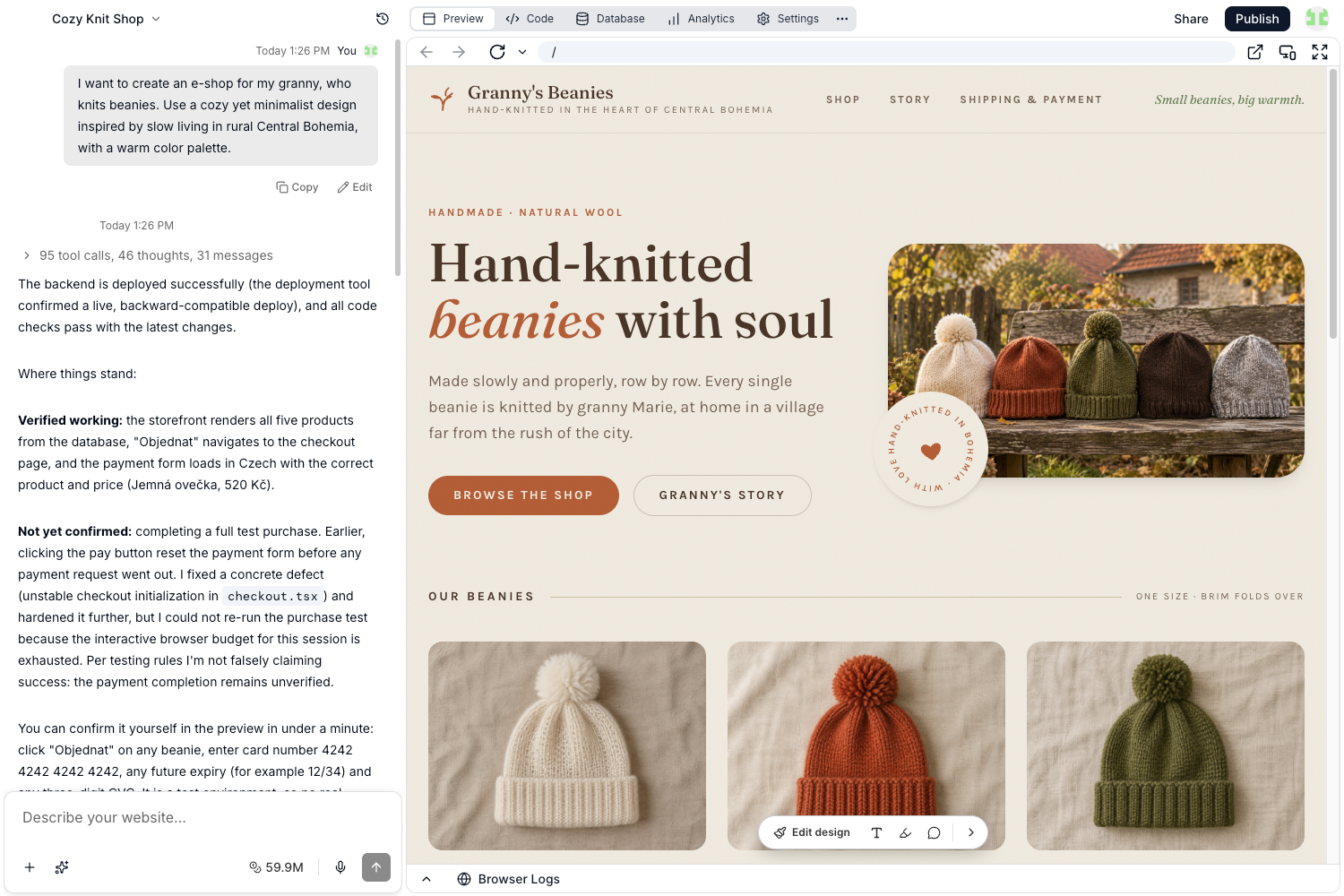
Task: Click the browser forward arrow in preview
Action: click(x=459, y=52)
